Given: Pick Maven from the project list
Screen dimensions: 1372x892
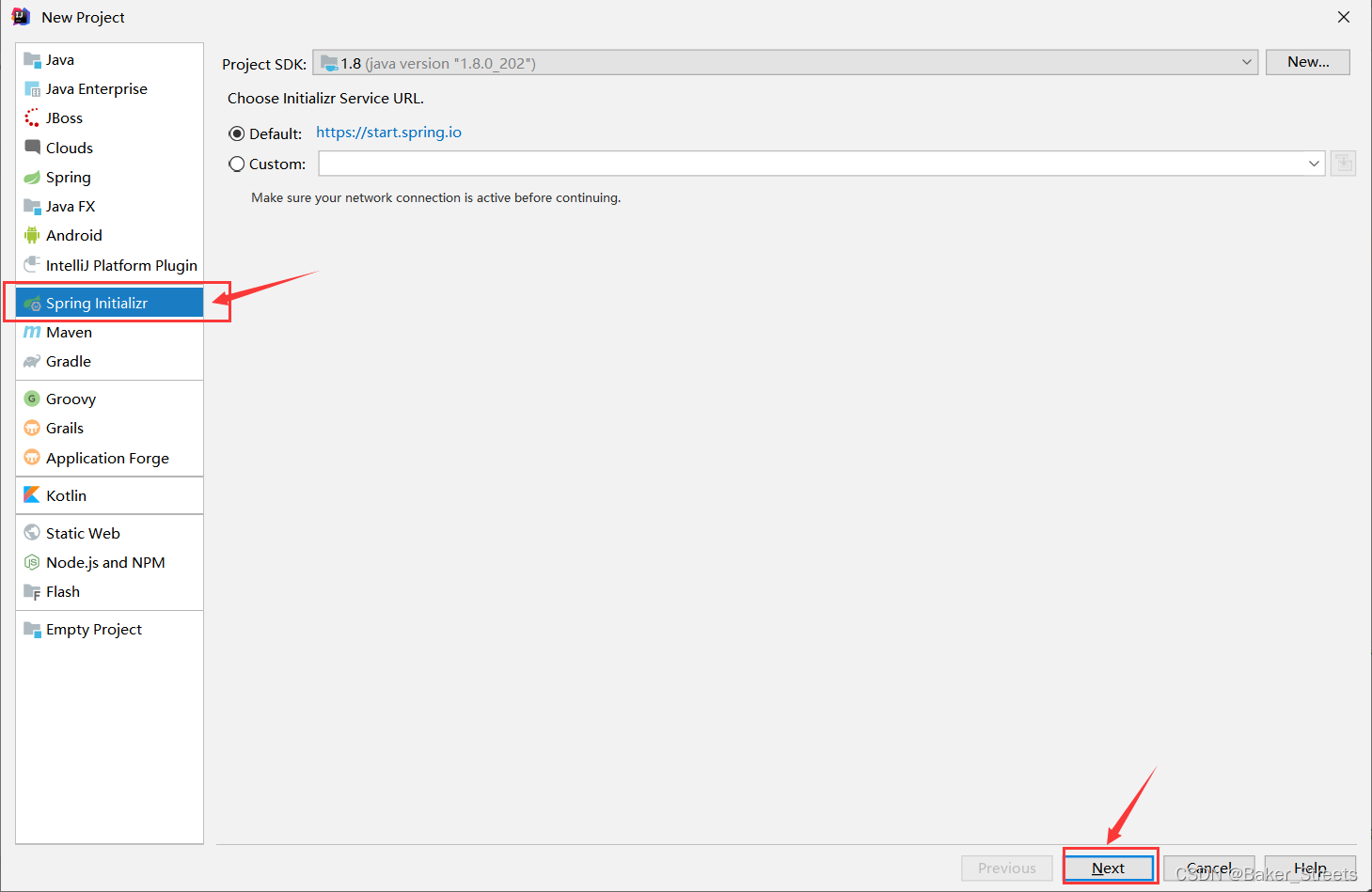Looking at the screenshot, I should pos(109,333).
